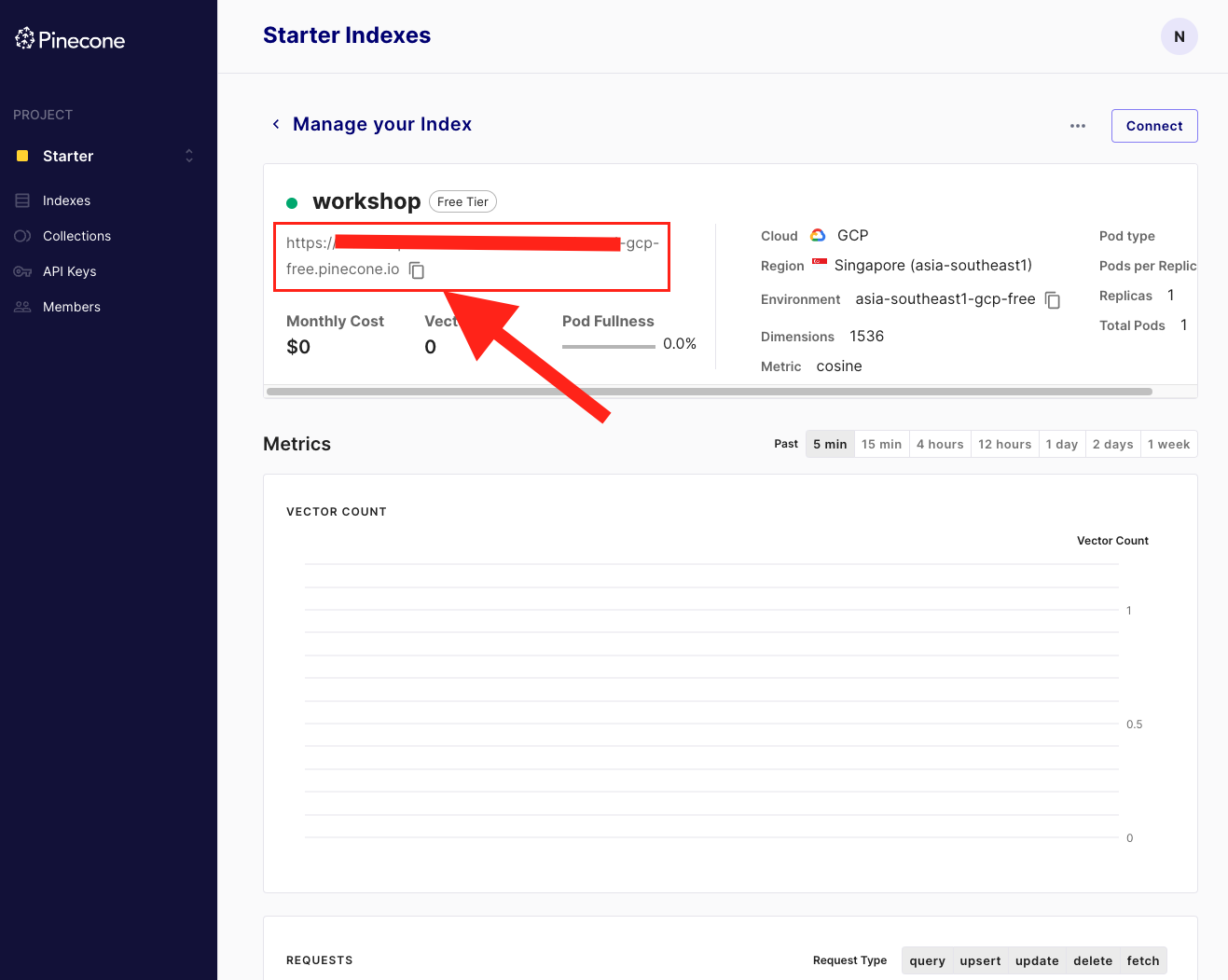The width and height of the screenshot is (1228, 980).
Task: Click the REQUESTS section heading
Action: pos(320,960)
